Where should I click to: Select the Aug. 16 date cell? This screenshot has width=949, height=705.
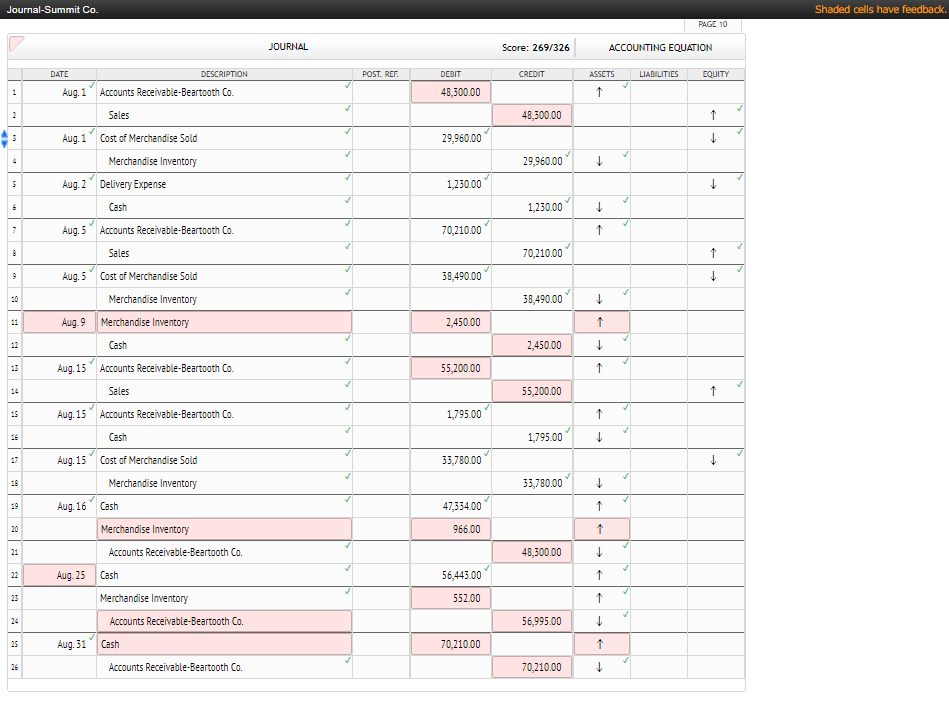point(59,506)
